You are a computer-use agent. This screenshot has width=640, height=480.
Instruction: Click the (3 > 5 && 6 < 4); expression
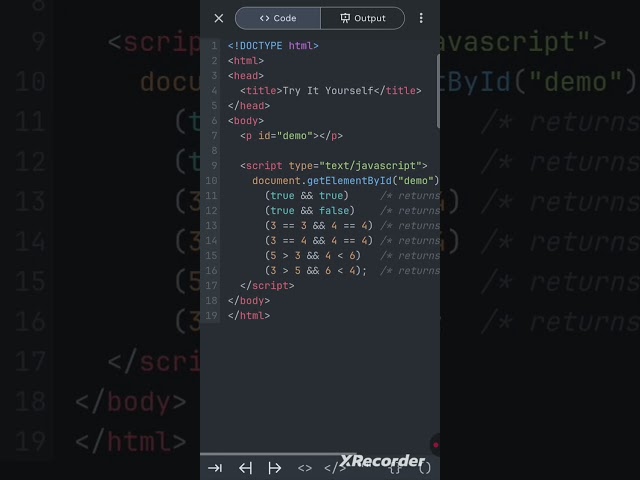coord(316,271)
